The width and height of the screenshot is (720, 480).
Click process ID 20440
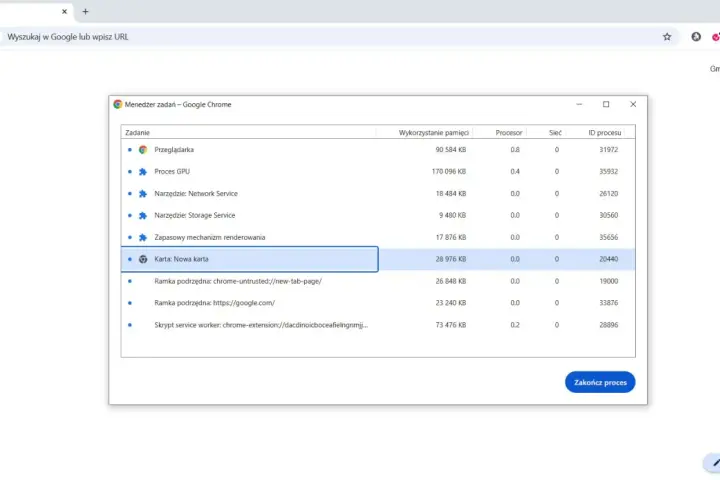click(x=608, y=259)
